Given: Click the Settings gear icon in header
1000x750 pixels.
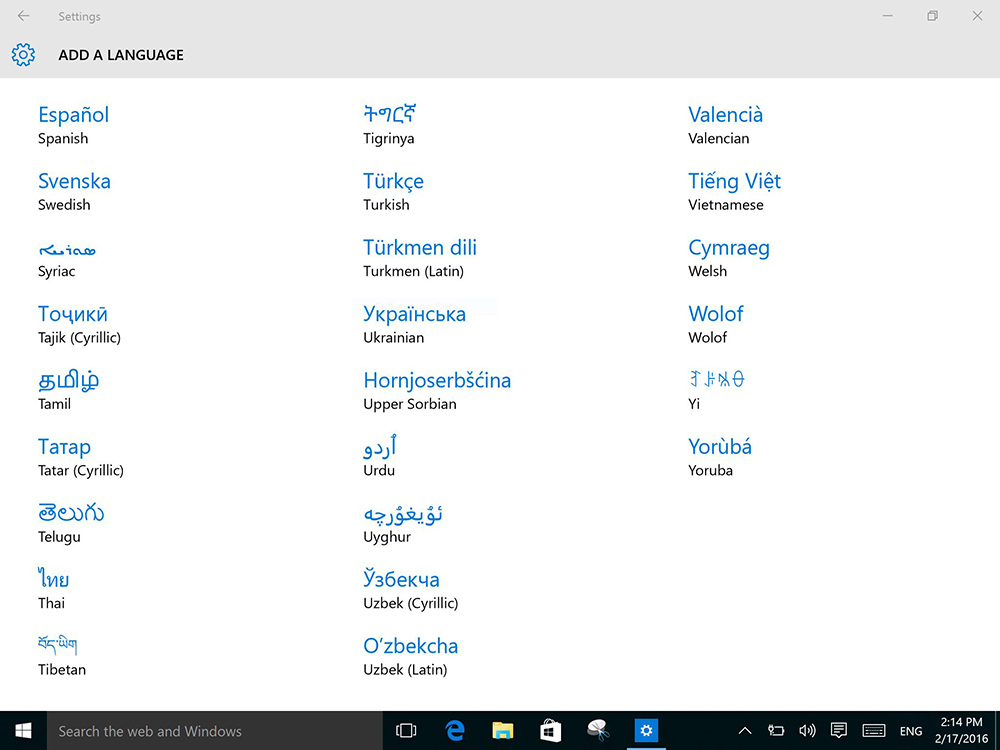Looking at the screenshot, I should point(24,55).
